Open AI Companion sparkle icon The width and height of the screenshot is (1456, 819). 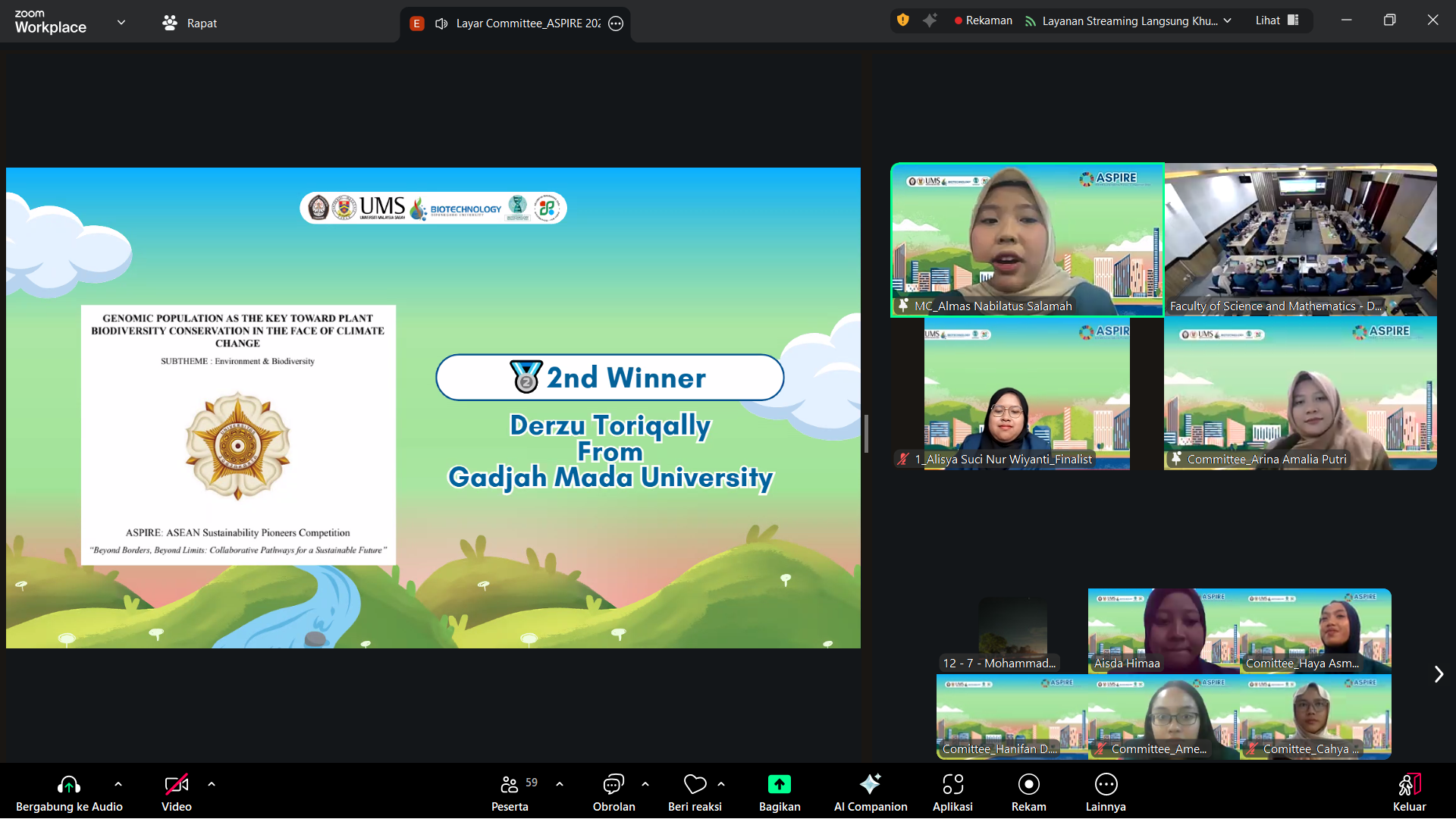[870, 784]
